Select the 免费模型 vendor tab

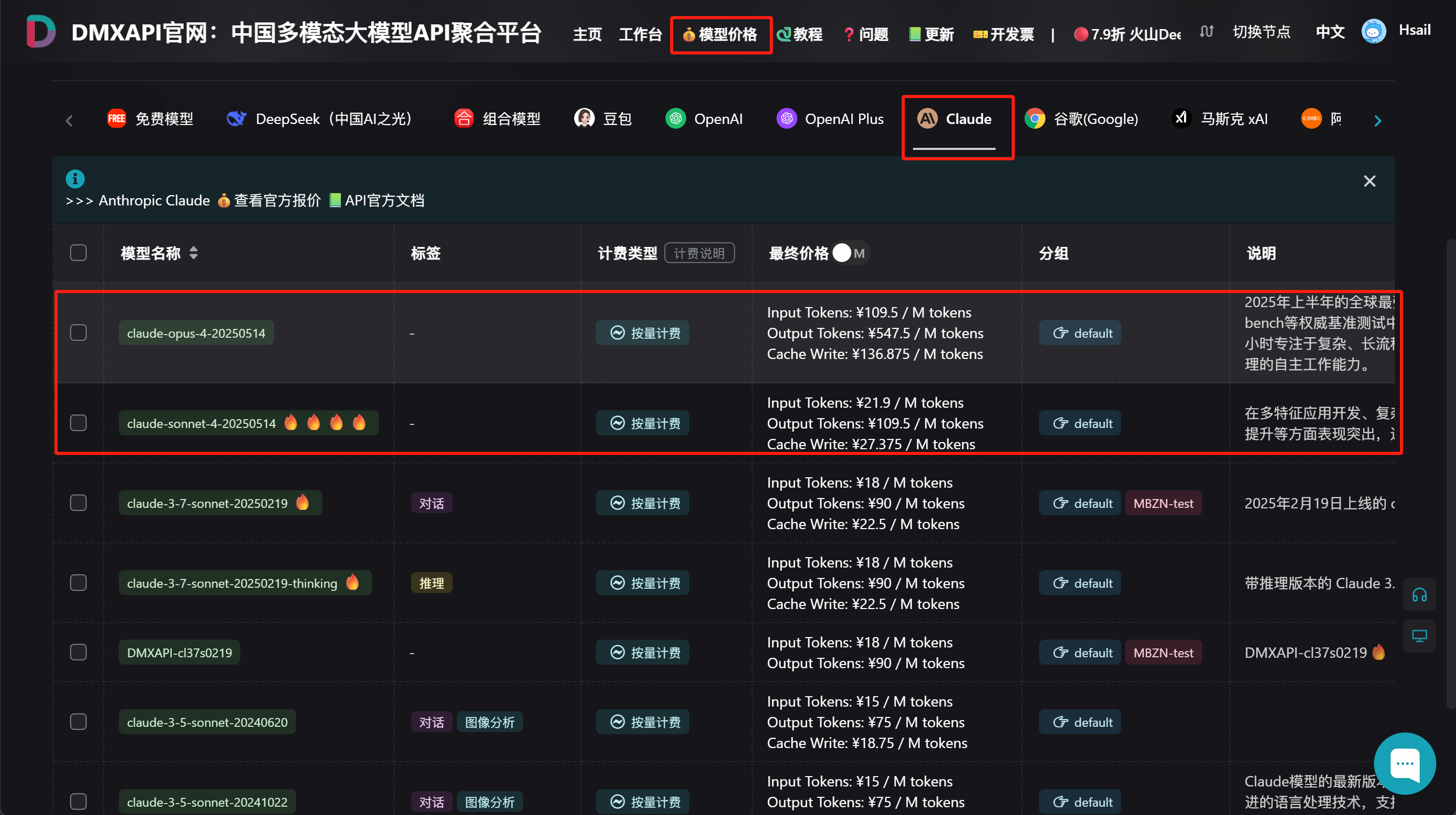(151, 119)
